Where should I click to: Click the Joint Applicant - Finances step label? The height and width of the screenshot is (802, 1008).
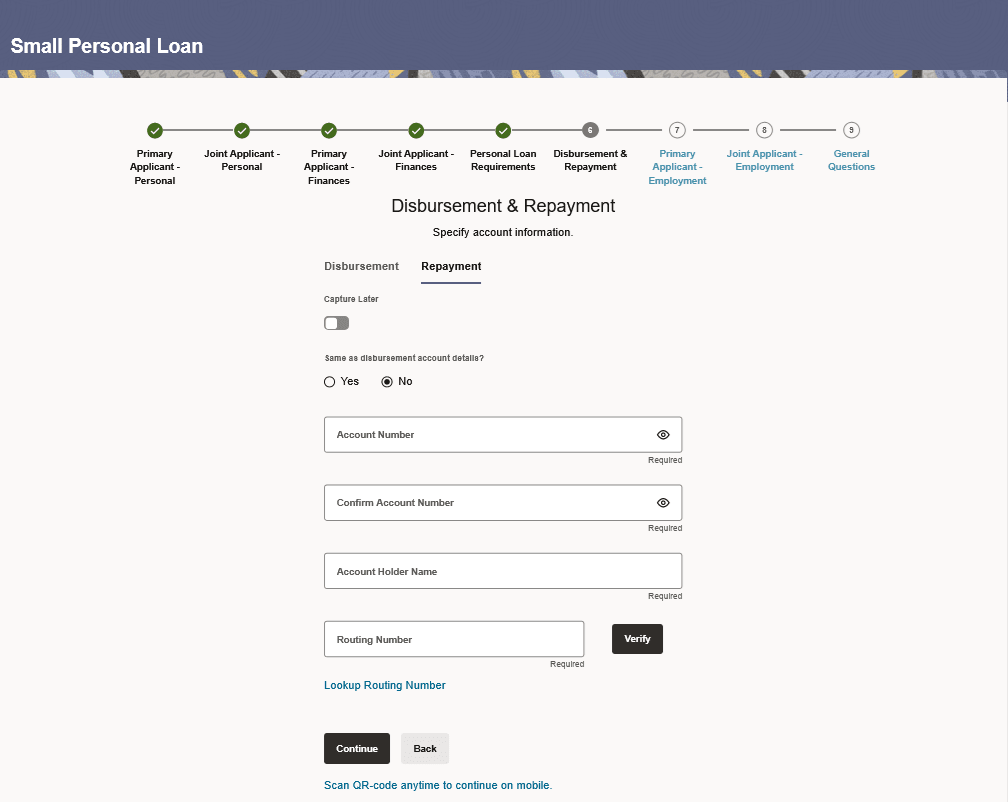417,160
